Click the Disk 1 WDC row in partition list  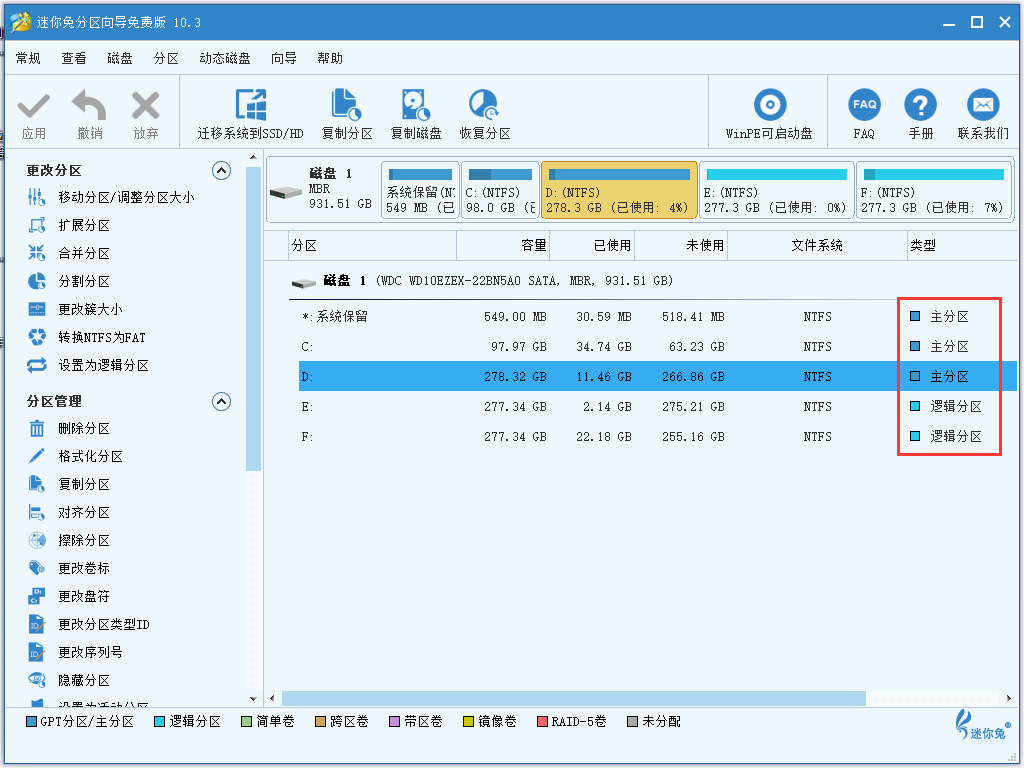pos(482,281)
